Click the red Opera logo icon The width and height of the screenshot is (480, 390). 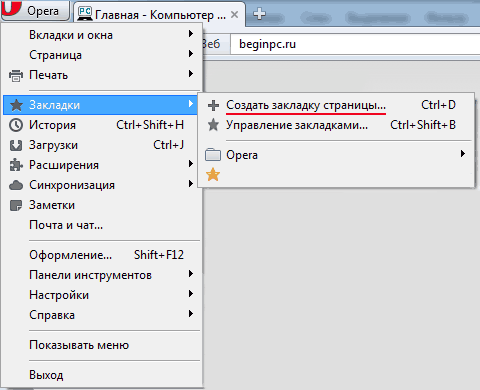coord(11,8)
